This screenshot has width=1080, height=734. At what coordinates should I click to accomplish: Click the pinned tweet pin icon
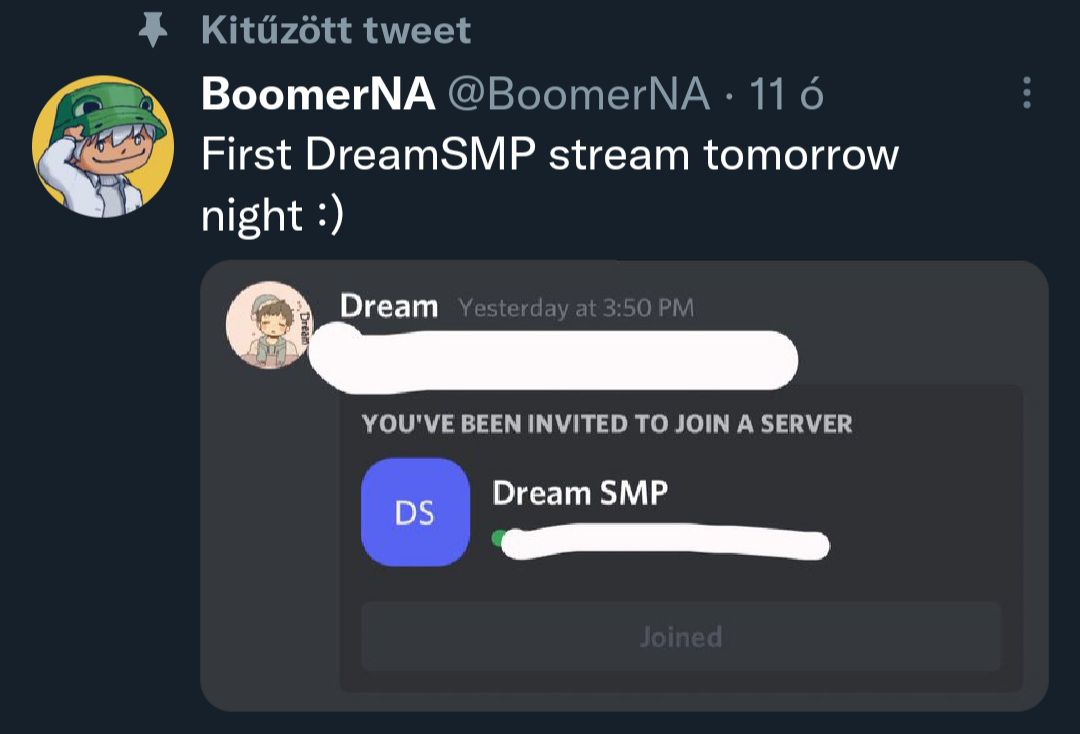pyautogui.click(x=153, y=30)
